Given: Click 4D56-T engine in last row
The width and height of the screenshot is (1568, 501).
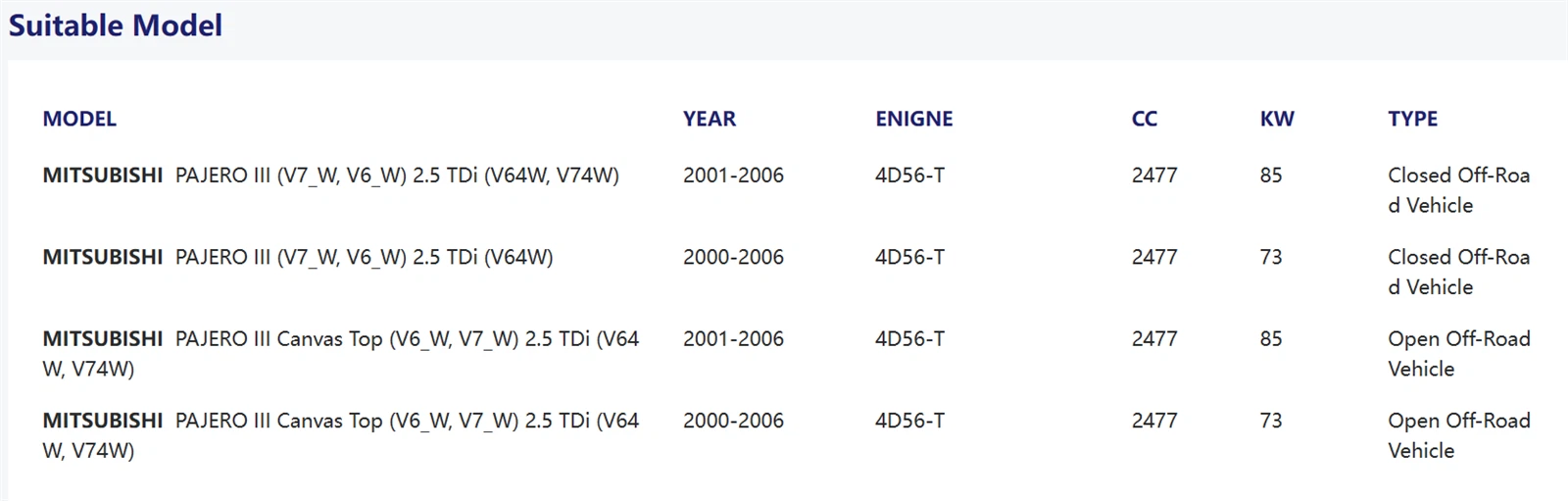Looking at the screenshot, I should [x=910, y=421].
